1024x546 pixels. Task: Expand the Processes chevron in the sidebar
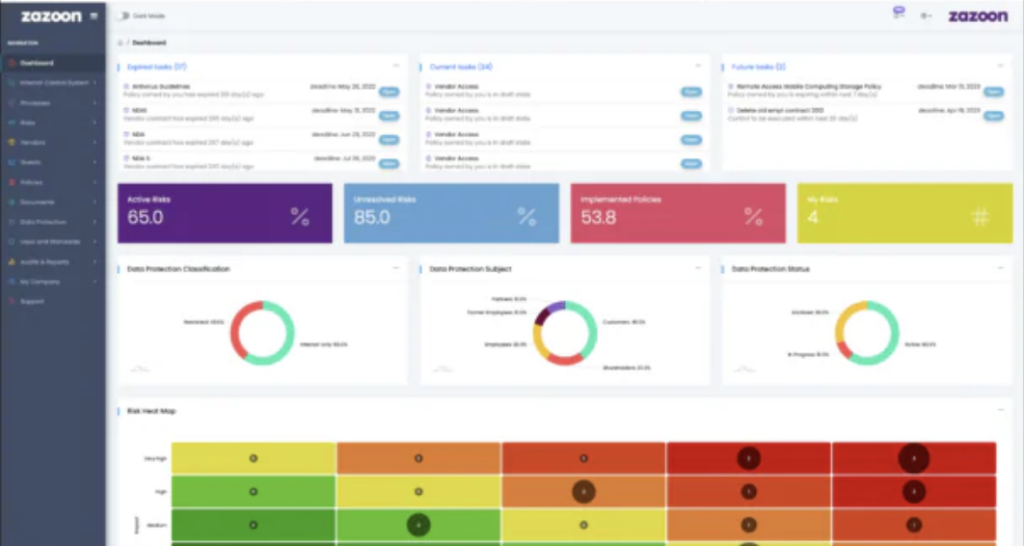tap(95, 103)
